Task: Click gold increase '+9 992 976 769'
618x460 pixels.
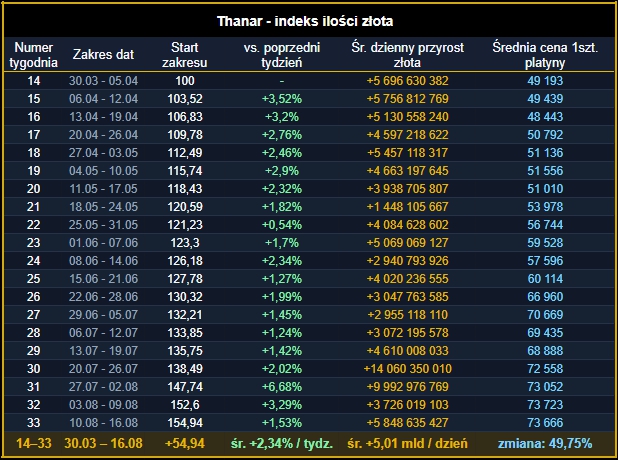Action: (408, 387)
